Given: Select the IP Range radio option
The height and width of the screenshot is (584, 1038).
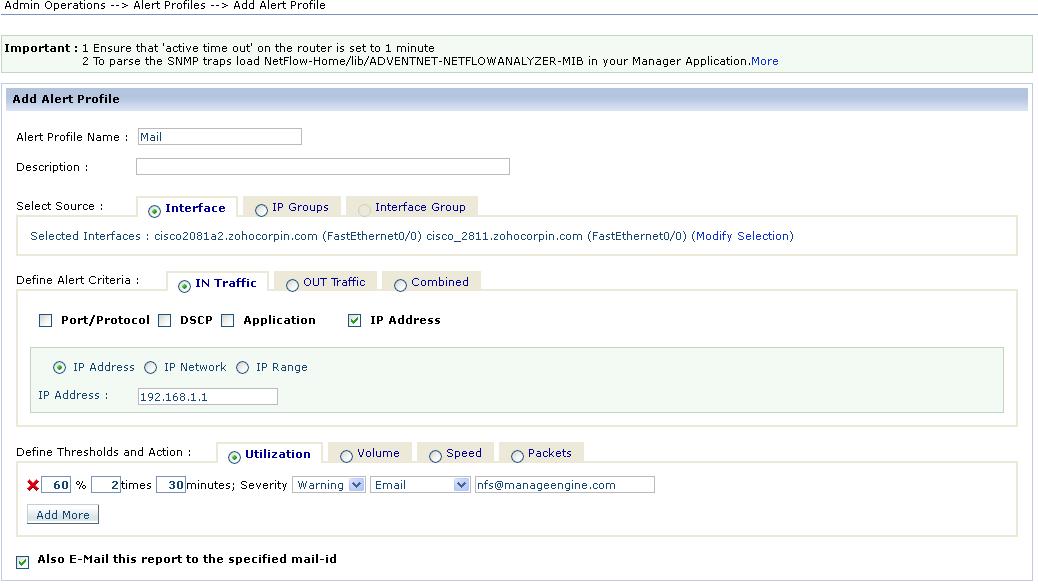Looking at the screenshot, I should pyautogui.click(x=243, y=367).
